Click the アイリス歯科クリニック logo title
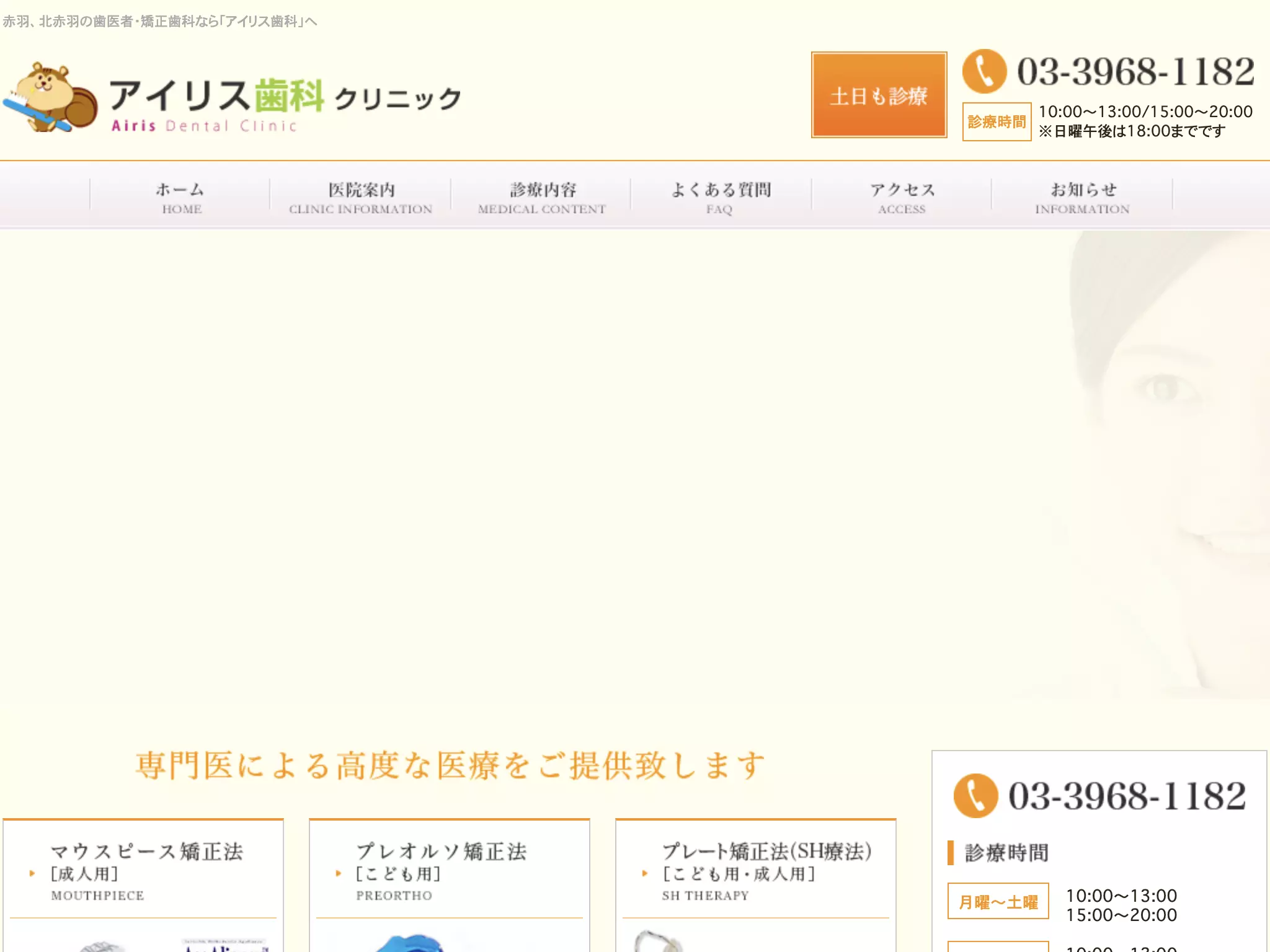 (285, 96)
